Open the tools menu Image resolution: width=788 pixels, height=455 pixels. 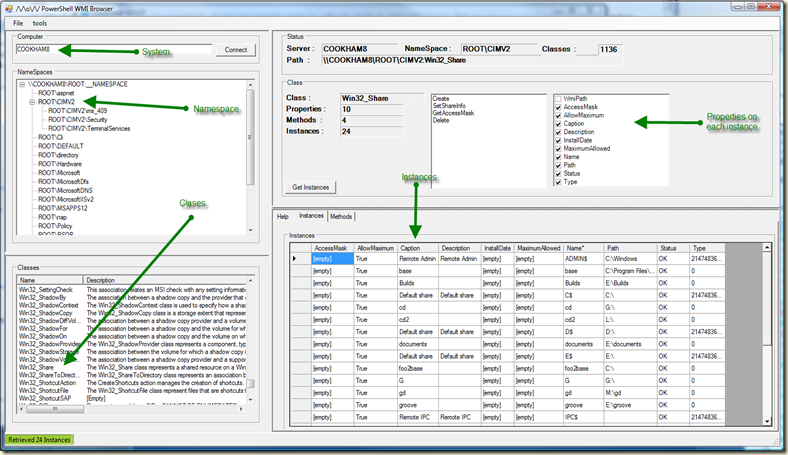click(39, 22)
